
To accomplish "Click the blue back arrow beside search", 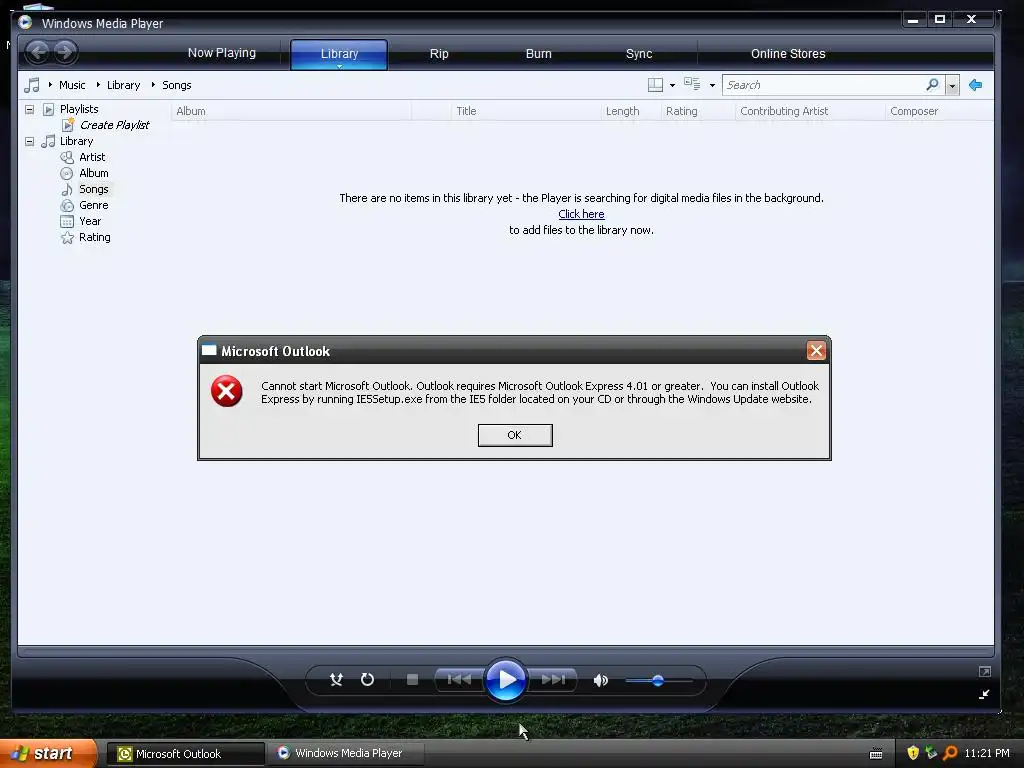I will (976, 85).
